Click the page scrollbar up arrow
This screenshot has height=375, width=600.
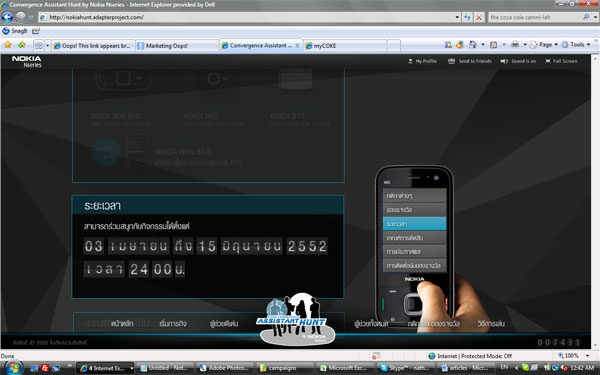tap(595, 59)
